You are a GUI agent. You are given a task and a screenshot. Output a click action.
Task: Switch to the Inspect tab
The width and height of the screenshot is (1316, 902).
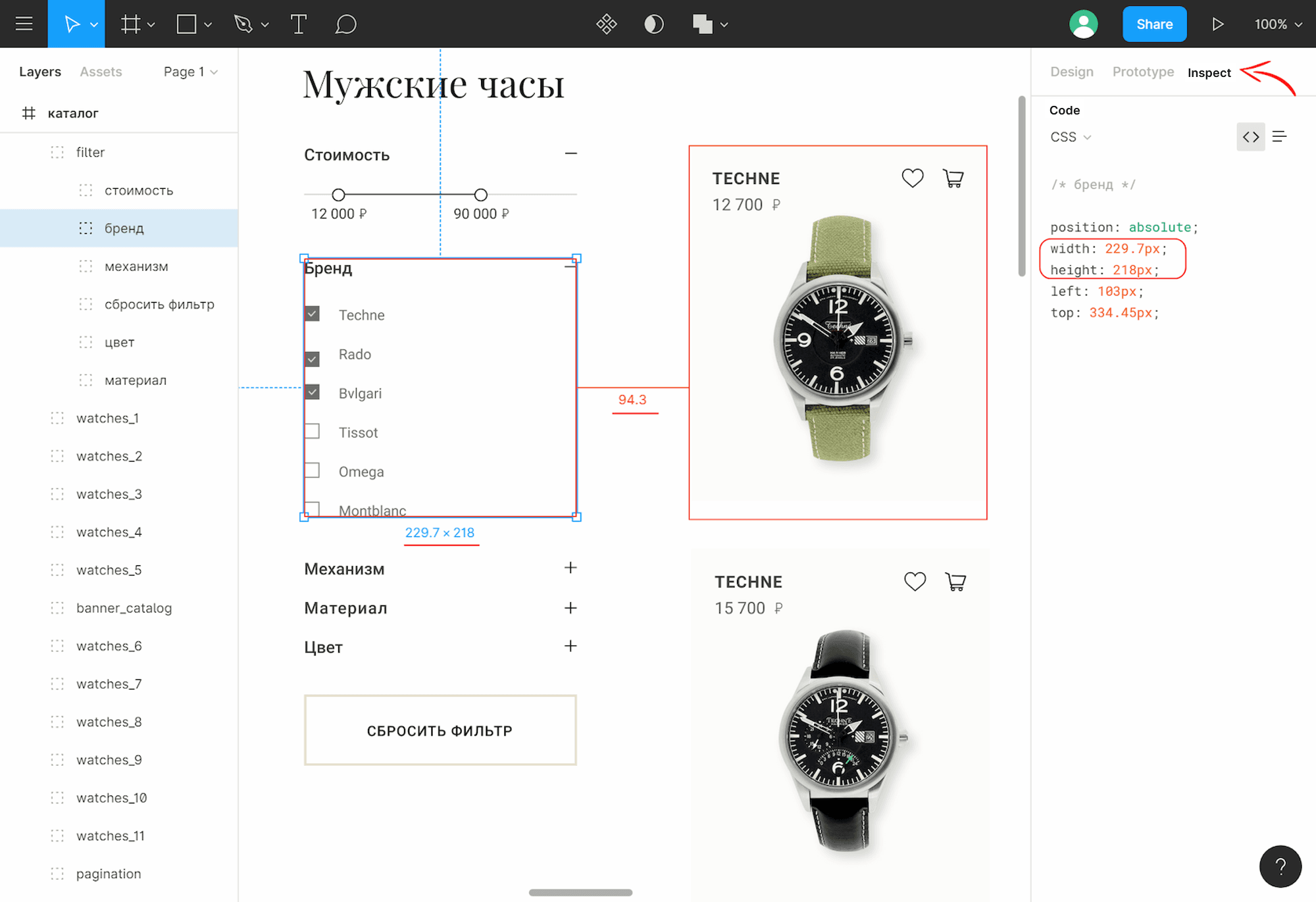pos(1210,72)
